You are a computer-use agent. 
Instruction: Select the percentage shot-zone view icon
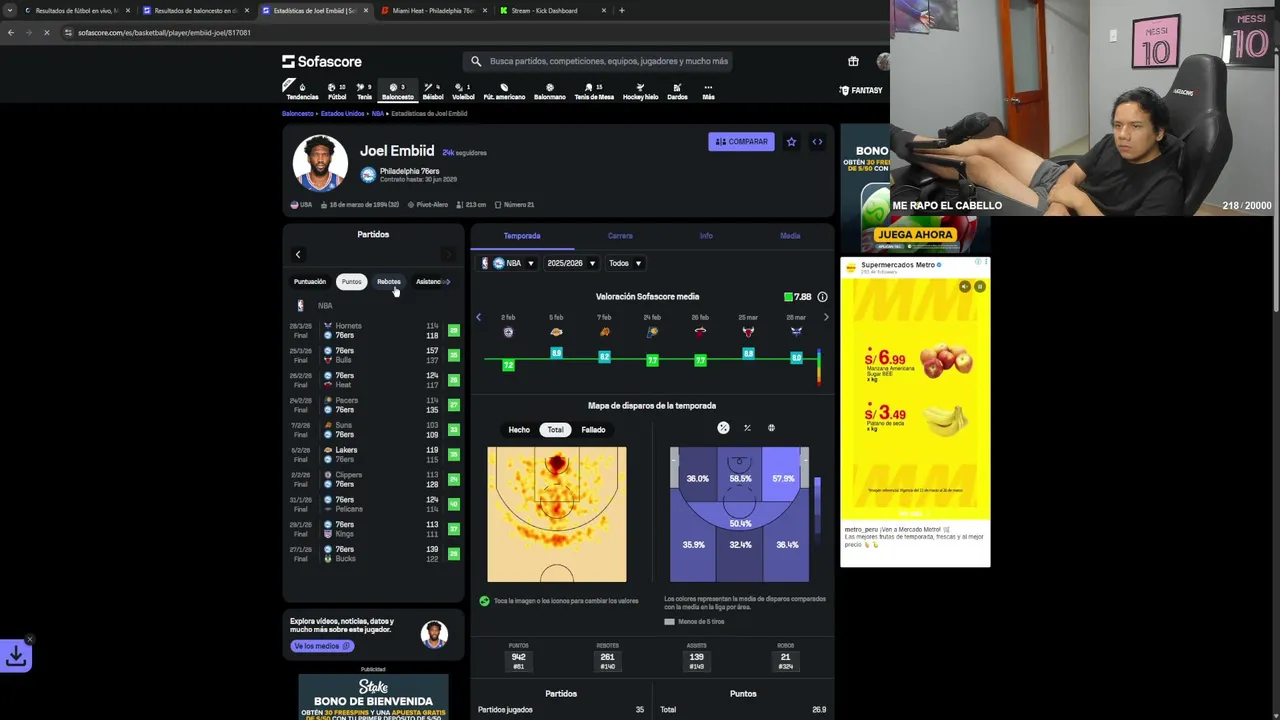coord(723,428)
